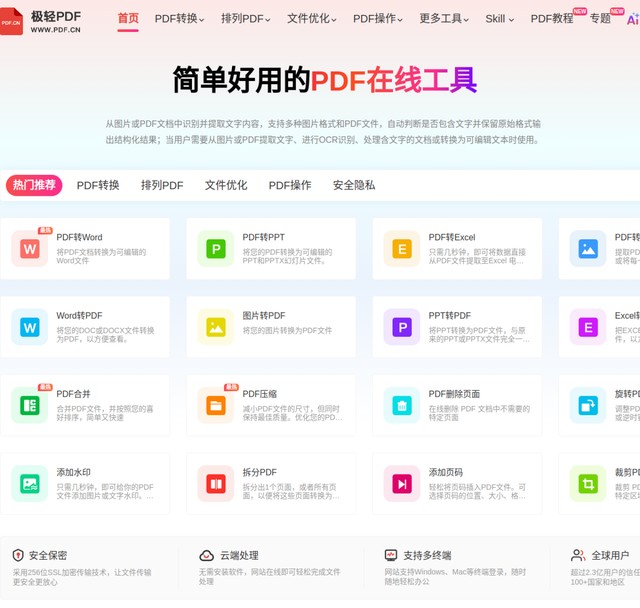Image resolution: width=640 pixels, height=608 pixels.
Task: Open the 拆分PDF red split icon
Action: (x=216, y=484)
